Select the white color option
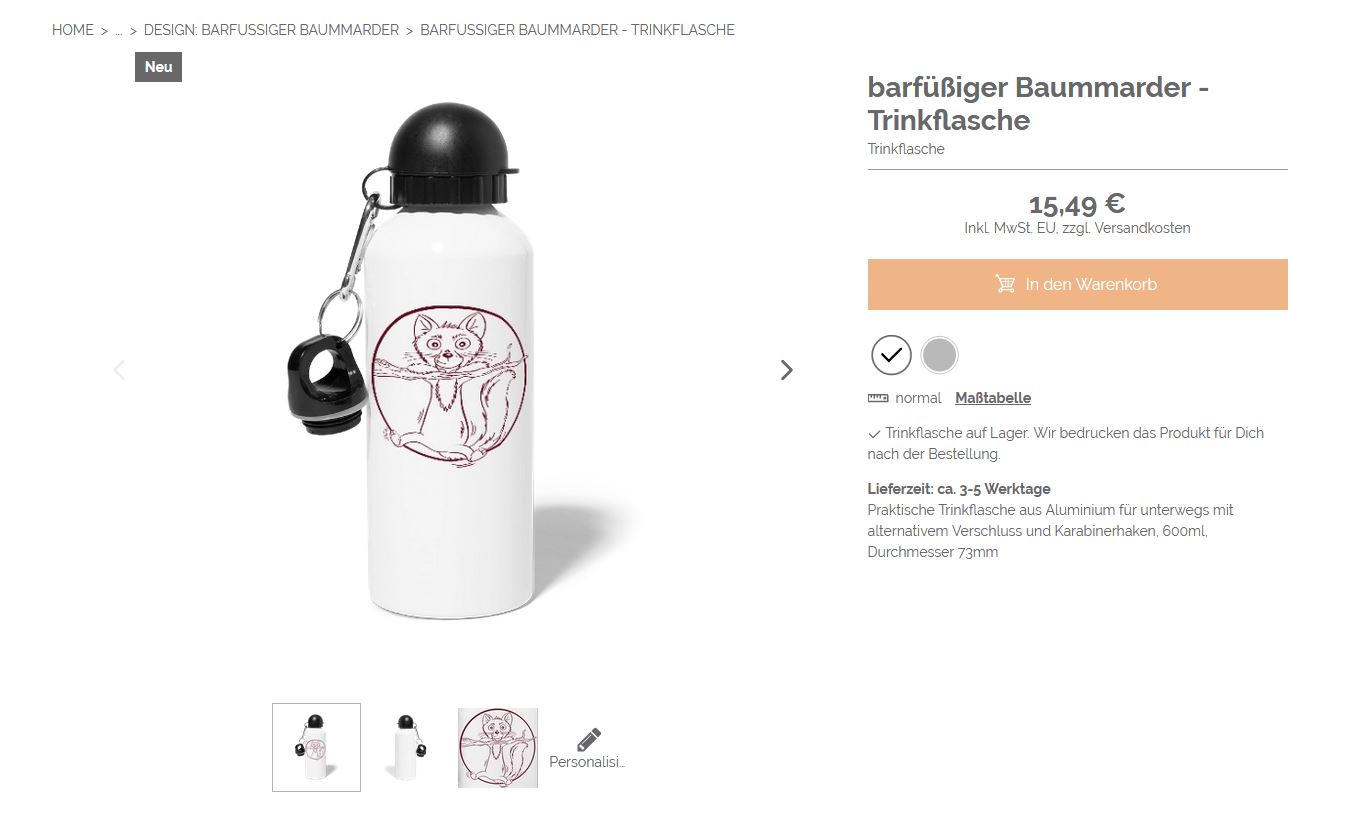 [x=891, y=354]
